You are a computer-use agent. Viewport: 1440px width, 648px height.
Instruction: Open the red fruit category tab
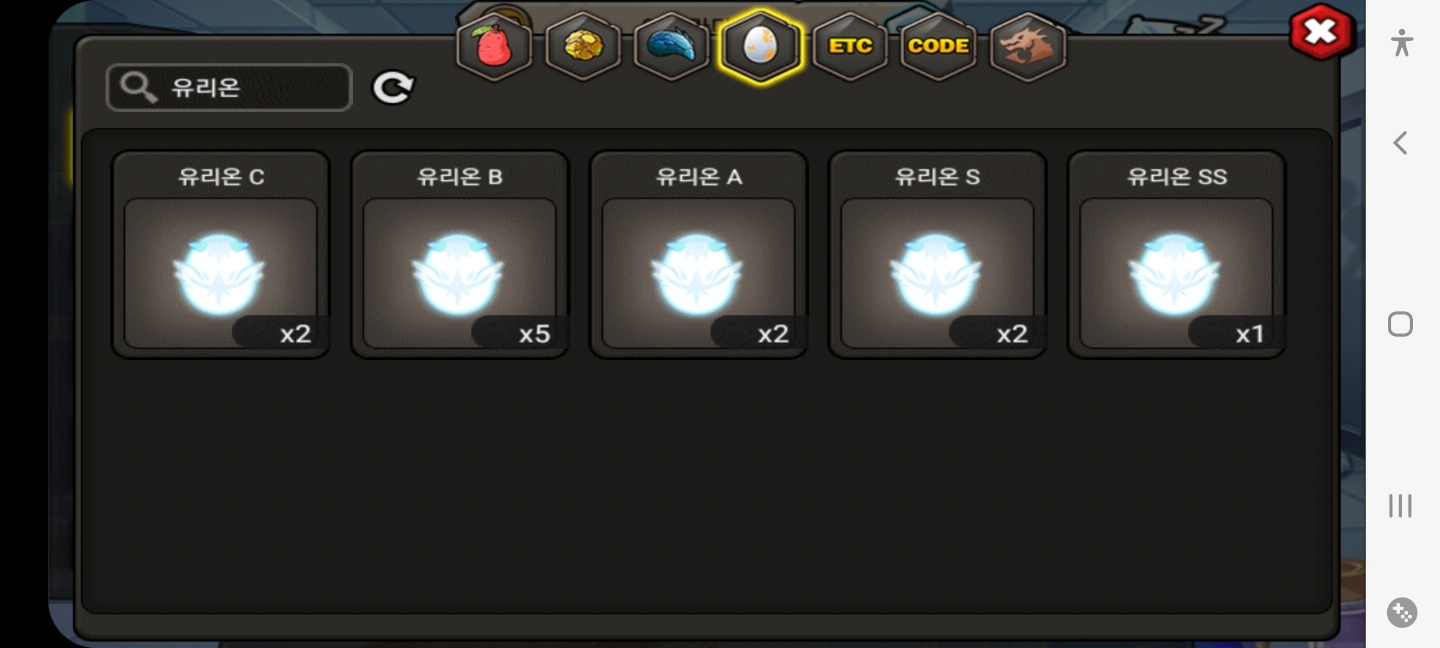tap(494, 46)
